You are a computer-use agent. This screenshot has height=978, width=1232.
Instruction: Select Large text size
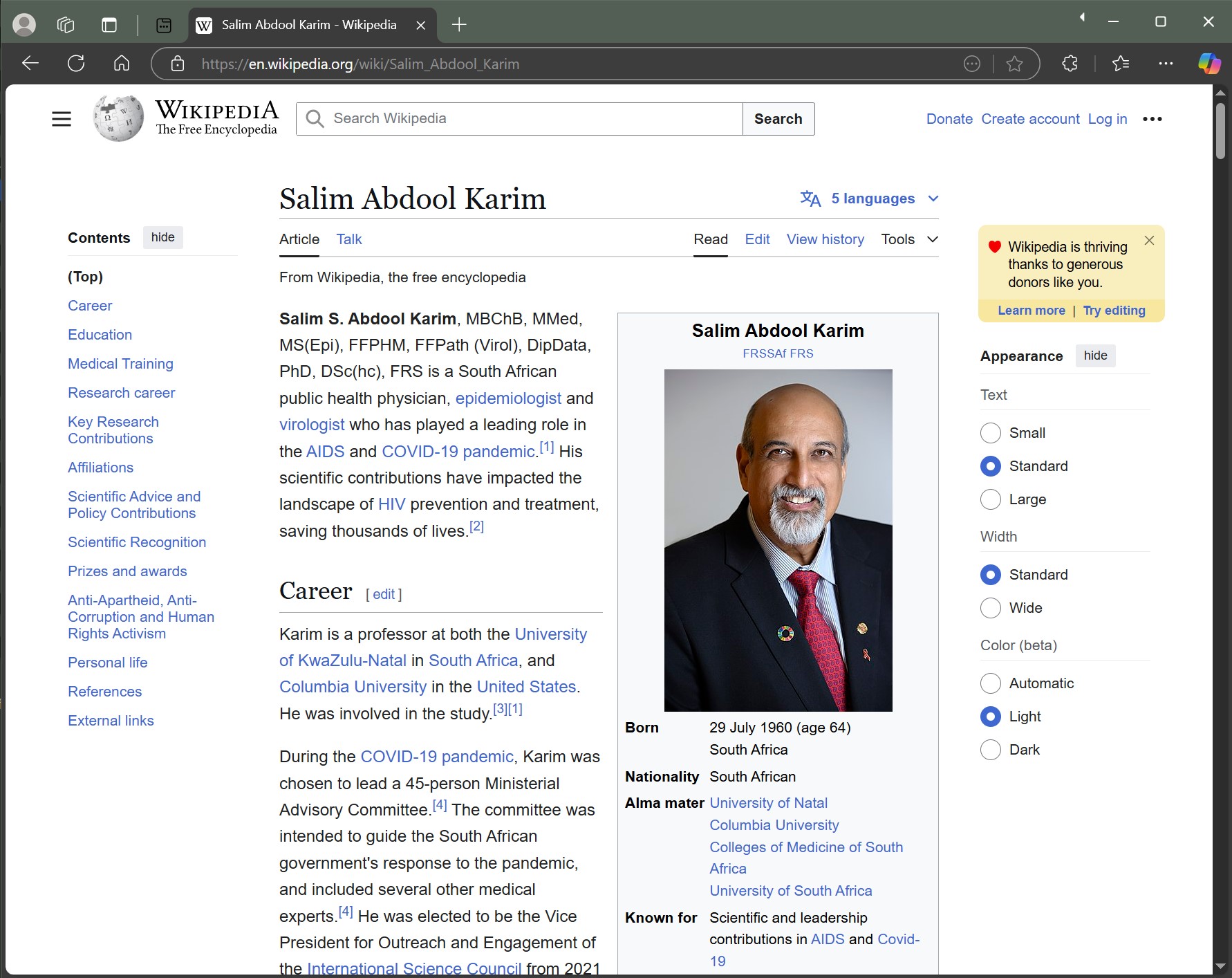pyautogui.click(x=991, y=499)
